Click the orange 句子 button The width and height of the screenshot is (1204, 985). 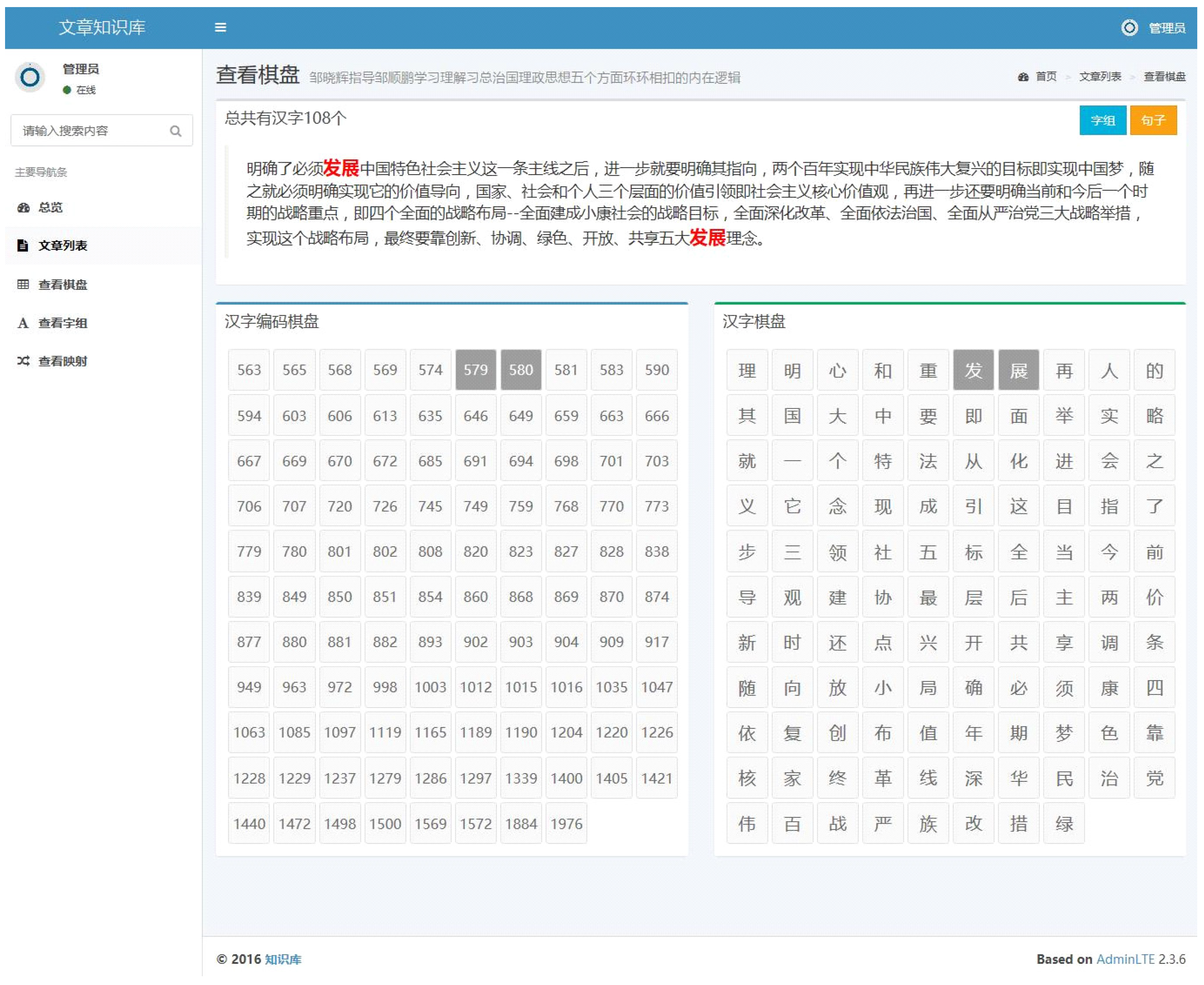(x=1153, y=121)
